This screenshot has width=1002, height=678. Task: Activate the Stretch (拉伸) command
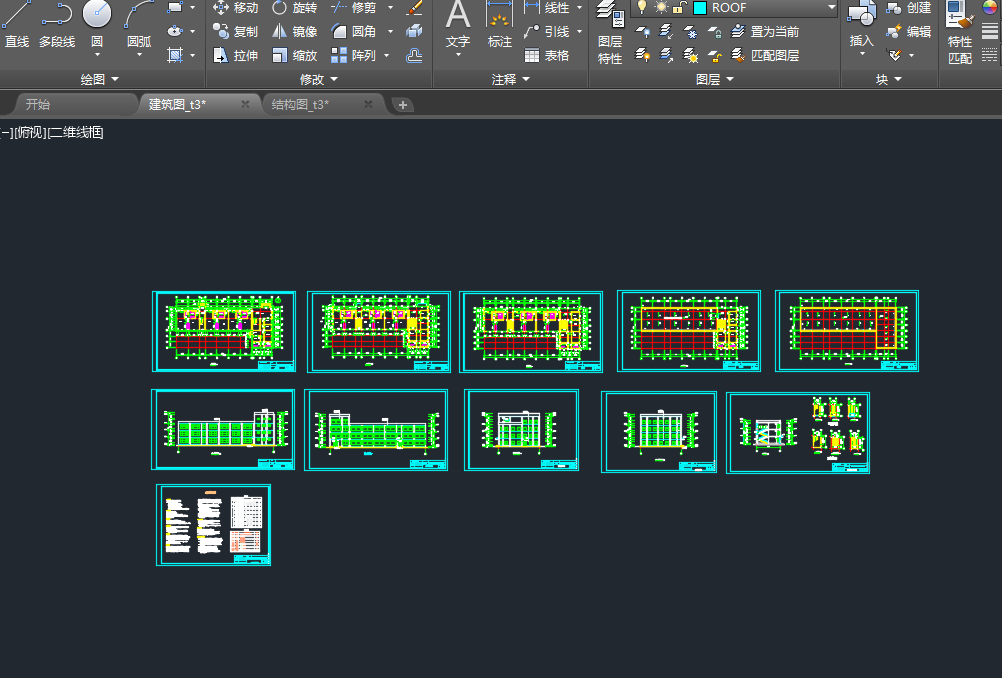coord(235,56)
